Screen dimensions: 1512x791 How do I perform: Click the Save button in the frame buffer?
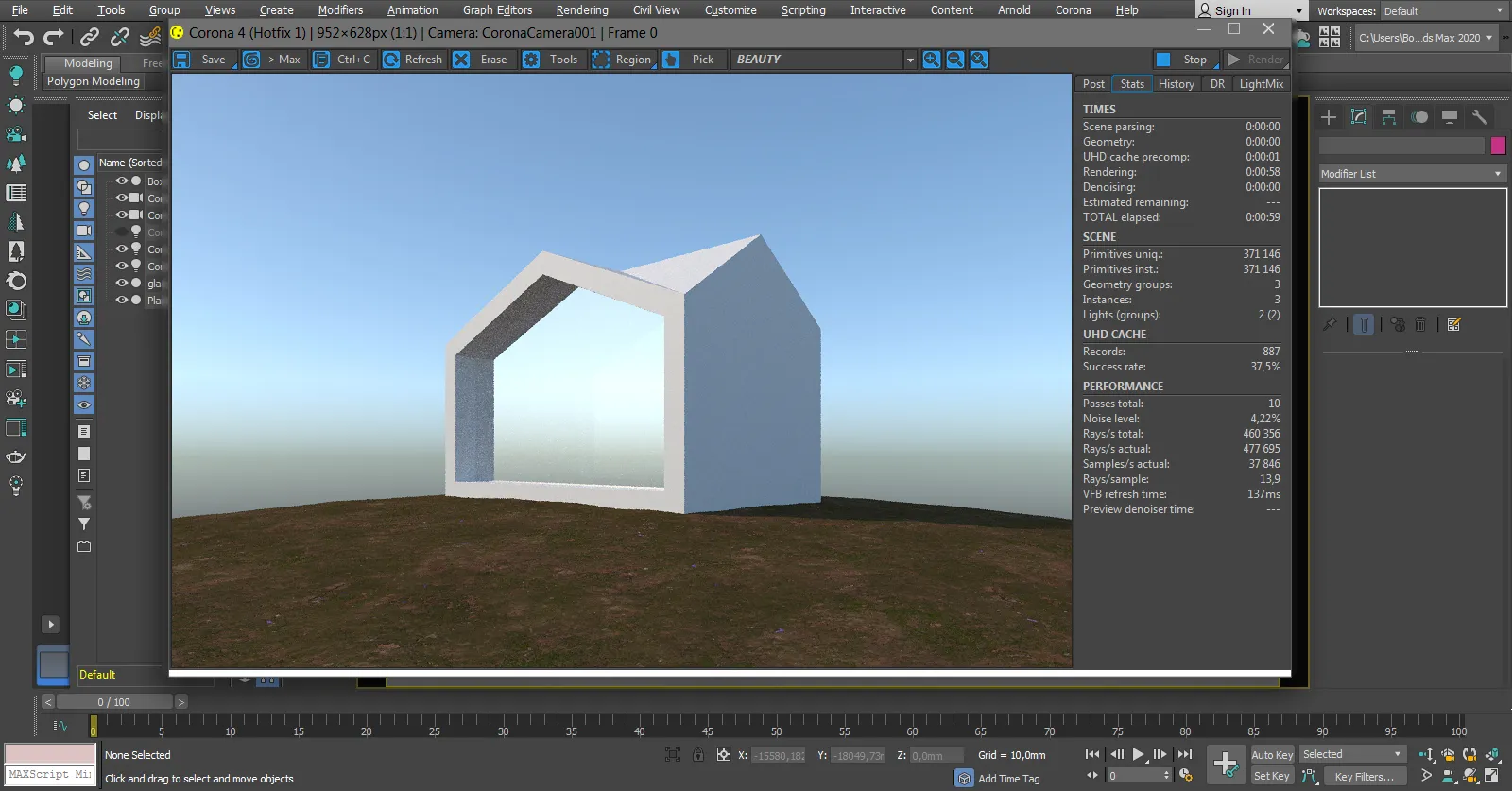(x=202, y=60)
